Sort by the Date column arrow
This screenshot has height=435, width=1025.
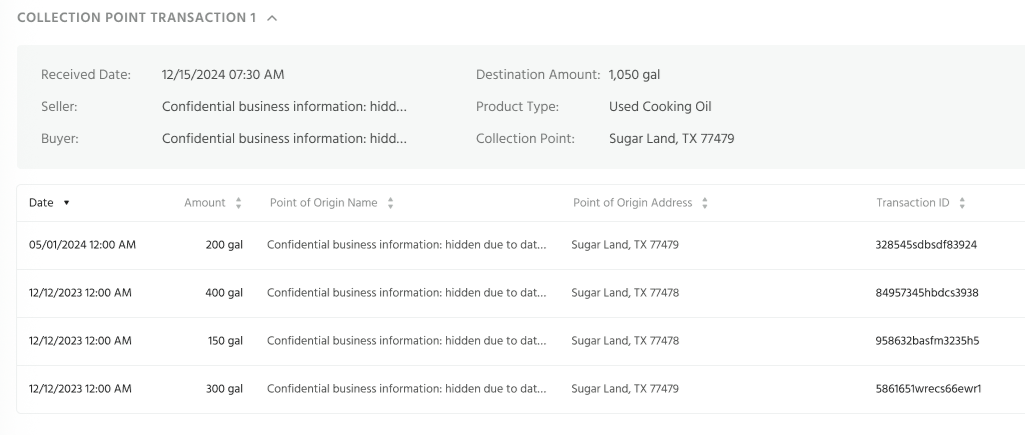point(66,203)
